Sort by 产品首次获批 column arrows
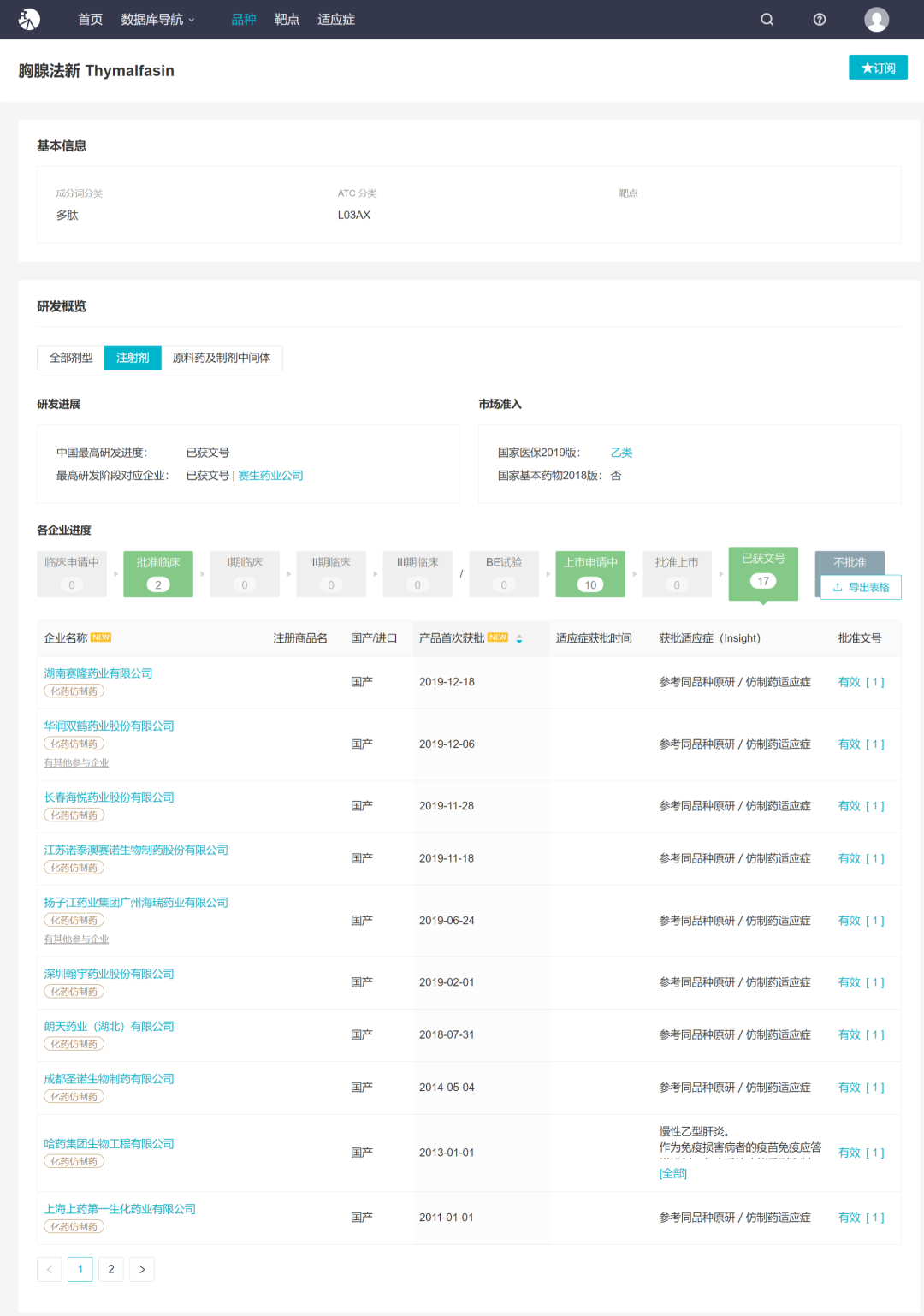924x1316 pixels. pyautogui.click(x=519, y=638)
